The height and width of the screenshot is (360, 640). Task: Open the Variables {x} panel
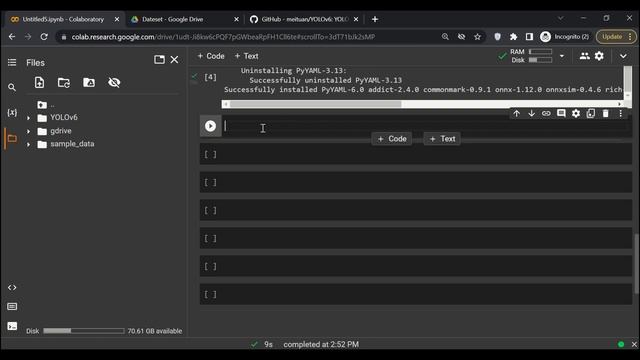pyautogui.click(x=12, y=112)
